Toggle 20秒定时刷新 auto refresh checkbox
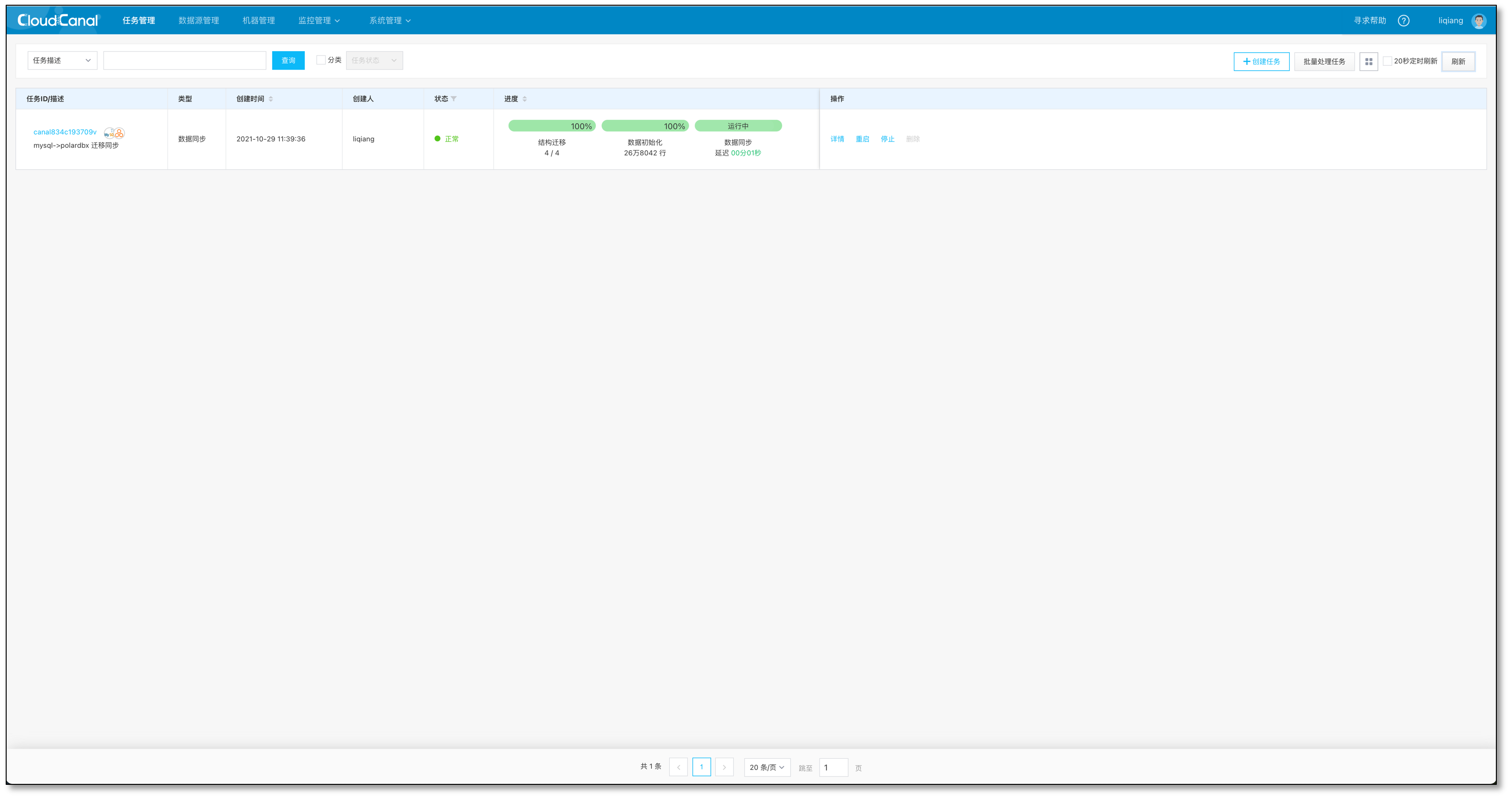 click(x=1387, y=61)
